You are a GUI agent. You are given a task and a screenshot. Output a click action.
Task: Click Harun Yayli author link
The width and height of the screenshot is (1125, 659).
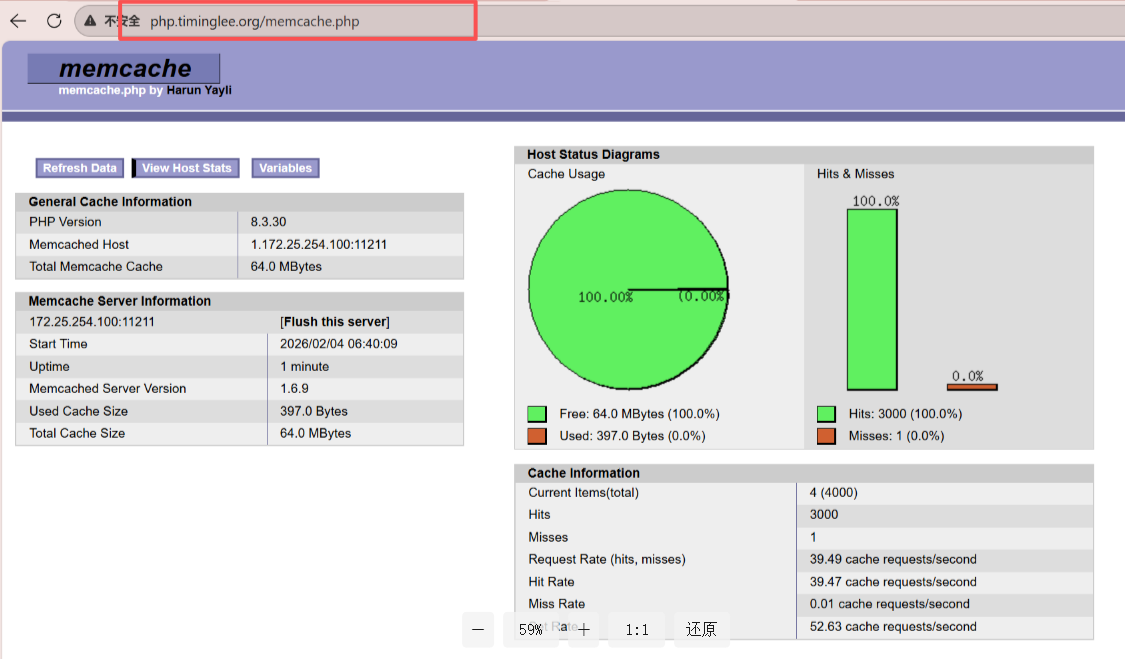point(199,90)
